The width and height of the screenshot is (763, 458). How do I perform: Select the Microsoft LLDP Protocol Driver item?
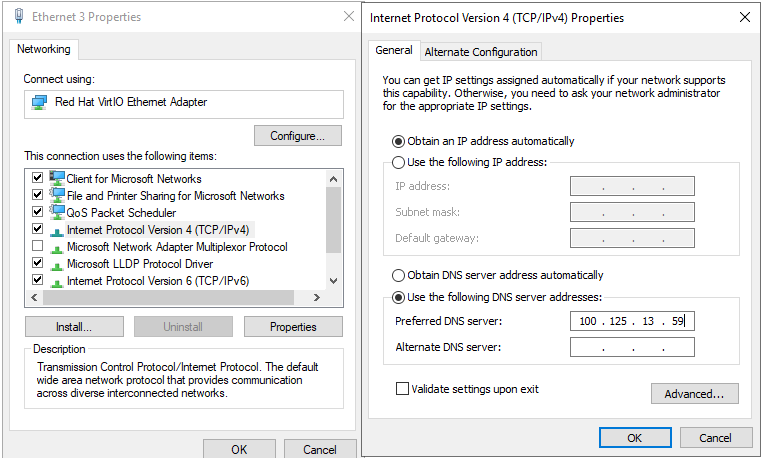point(139,264)
